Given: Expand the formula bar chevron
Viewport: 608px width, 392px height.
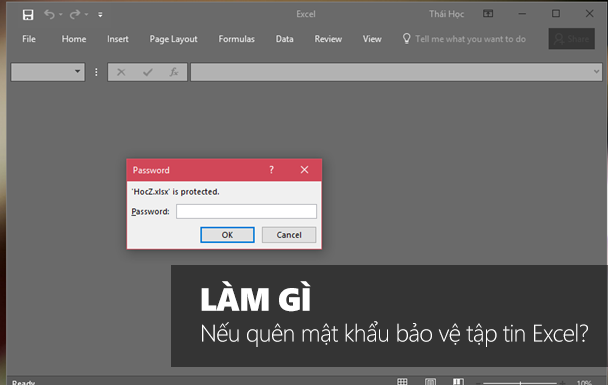Looking at the screenshot, I should click(x=596, y=71).
